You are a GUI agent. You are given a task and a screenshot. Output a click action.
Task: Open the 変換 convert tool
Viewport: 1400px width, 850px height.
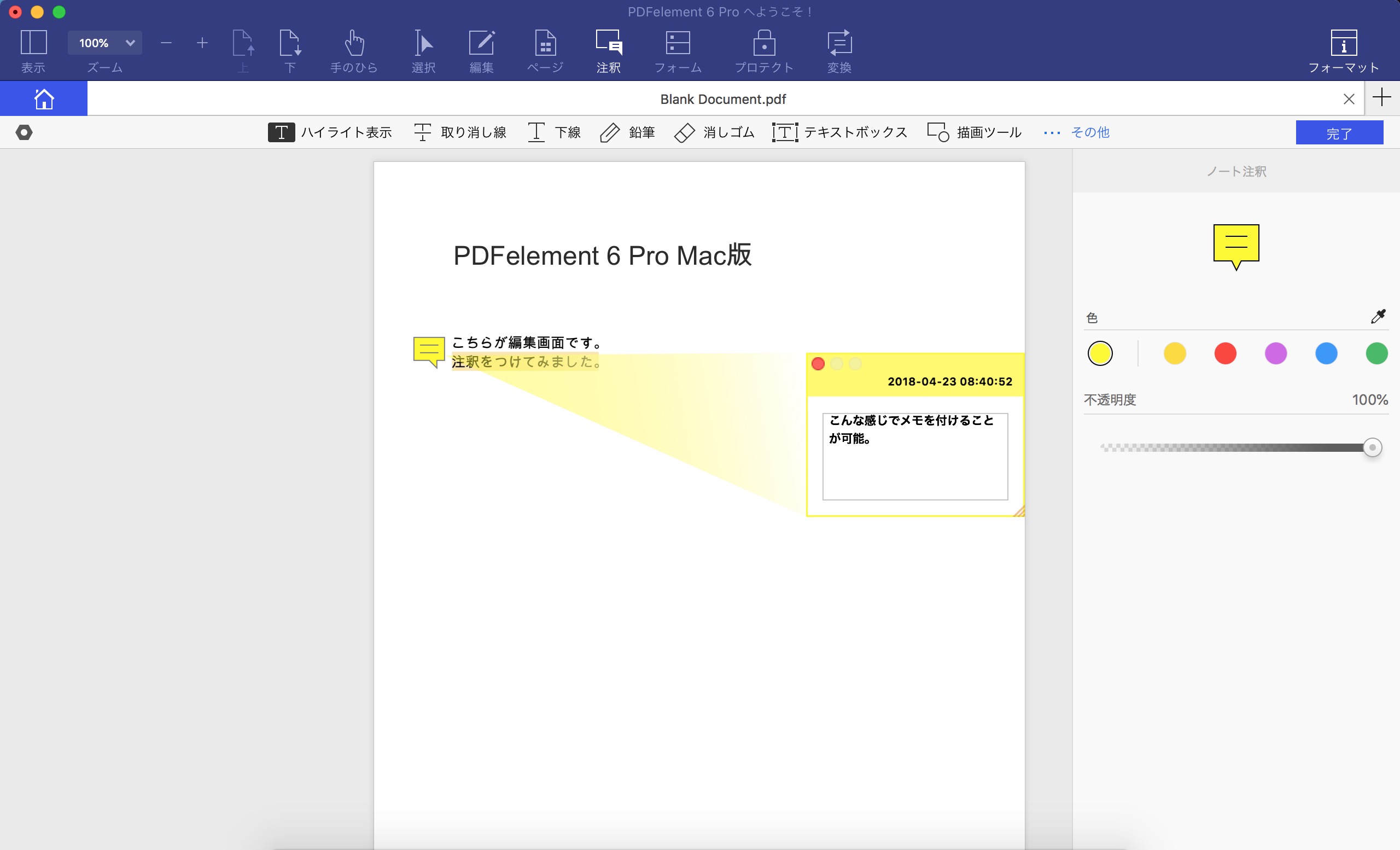point(839,43)
